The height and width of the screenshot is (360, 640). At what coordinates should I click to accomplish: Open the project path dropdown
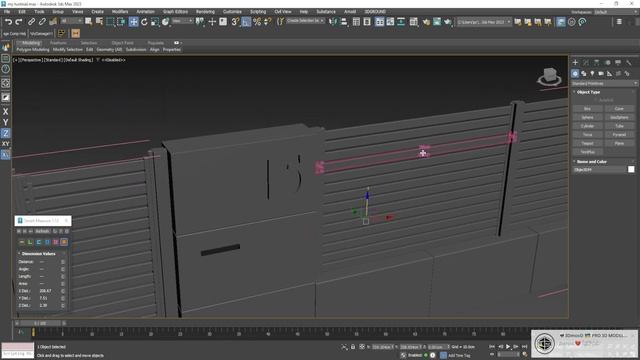tap(484, 22)
